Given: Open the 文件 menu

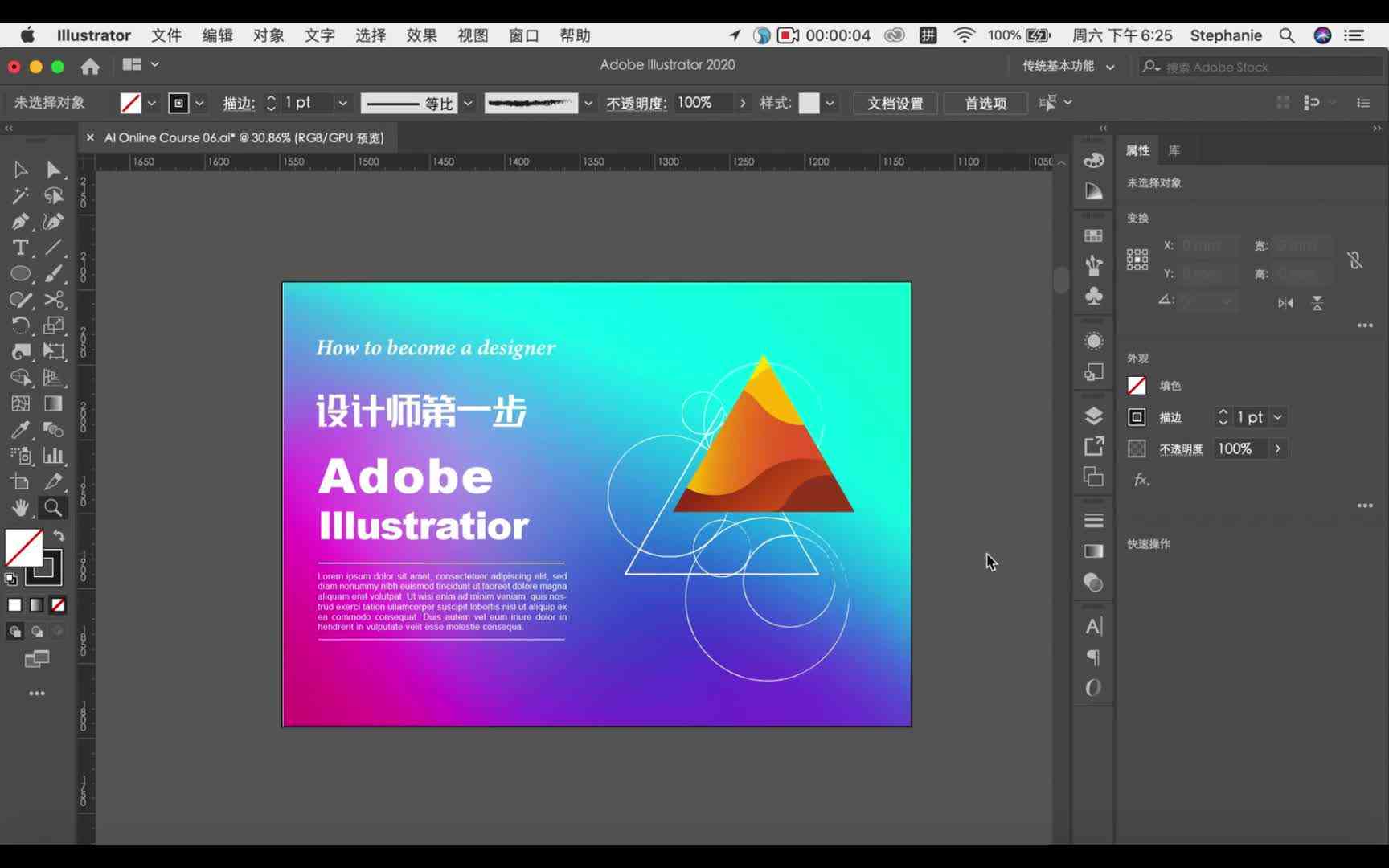Looking at the screenshot, I should pos(166,35).
